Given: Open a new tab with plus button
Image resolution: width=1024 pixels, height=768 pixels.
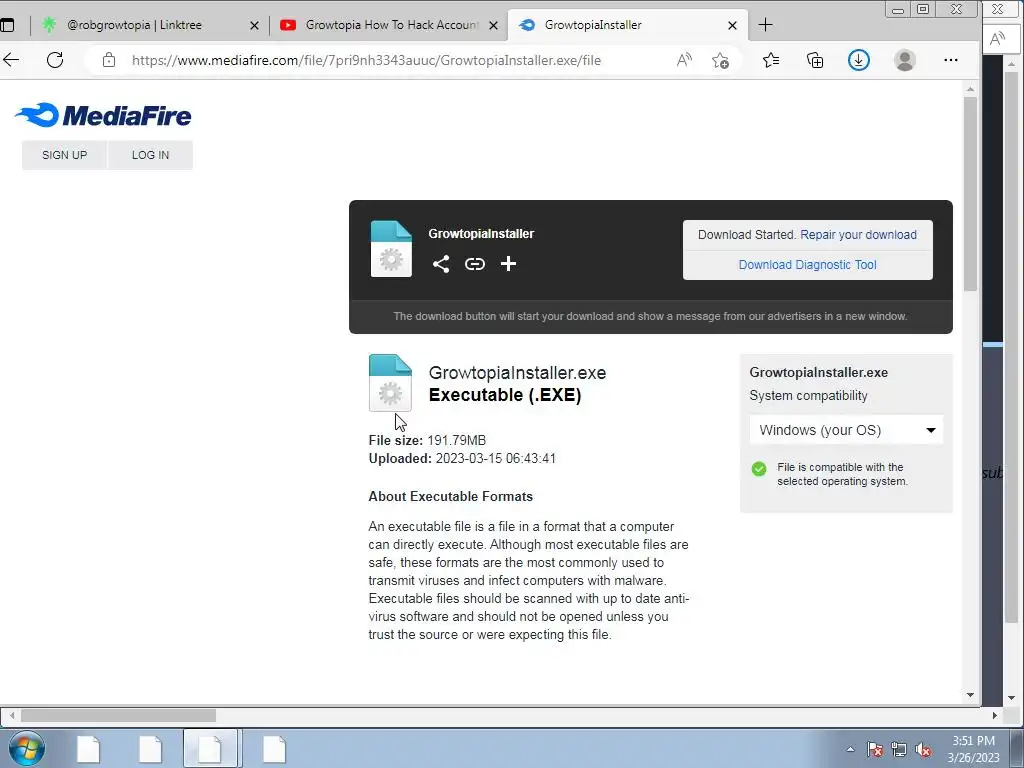Looking at the screenshot, I should (765, 25).
